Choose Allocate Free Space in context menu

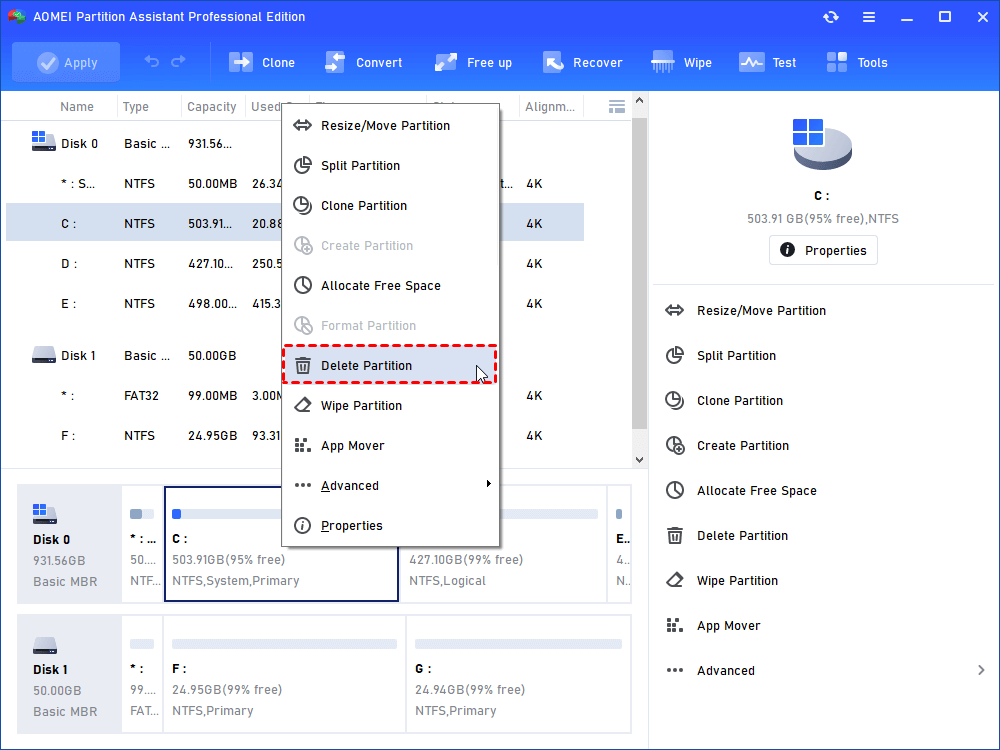[x=390, y=286]
